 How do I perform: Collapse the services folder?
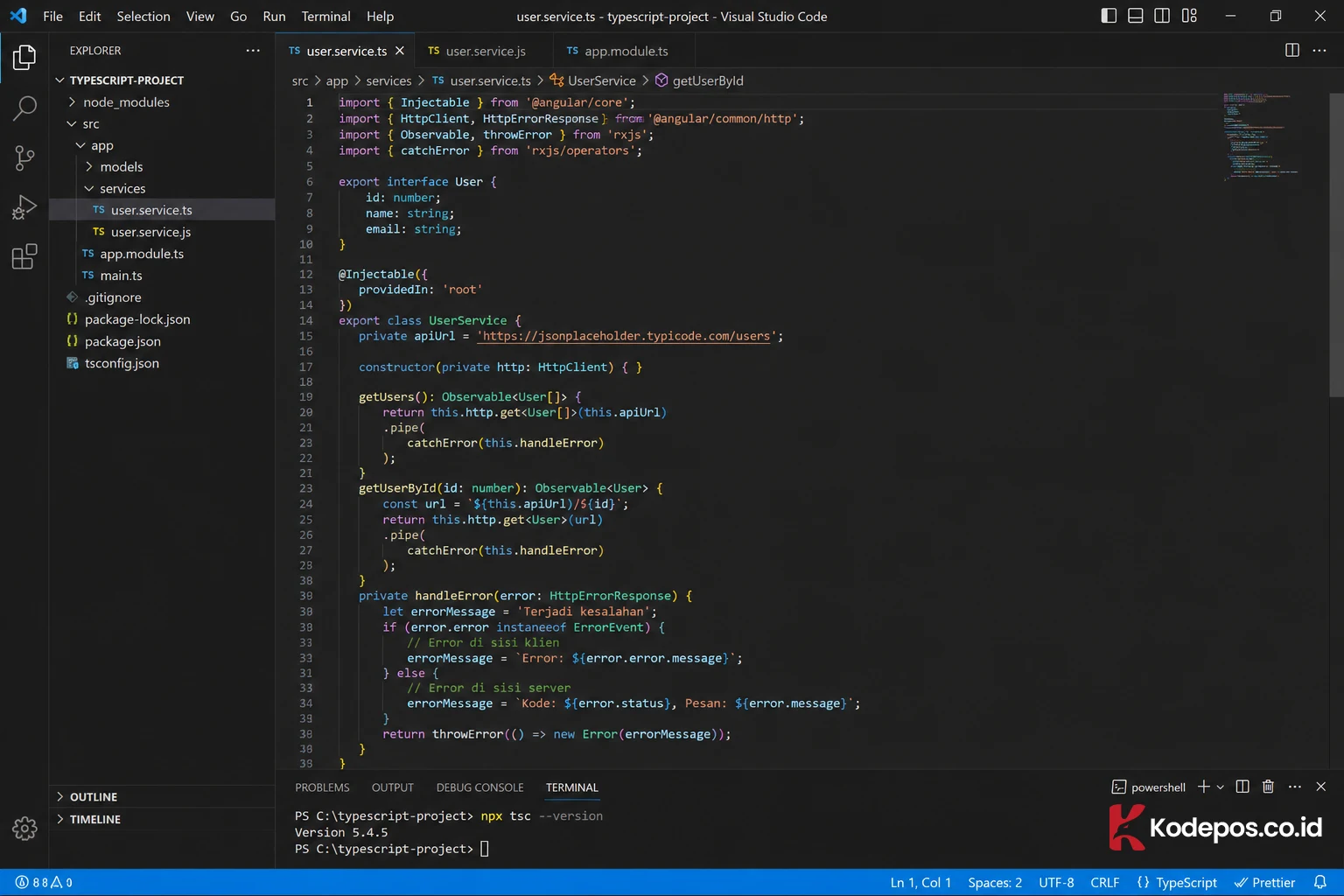162,188
